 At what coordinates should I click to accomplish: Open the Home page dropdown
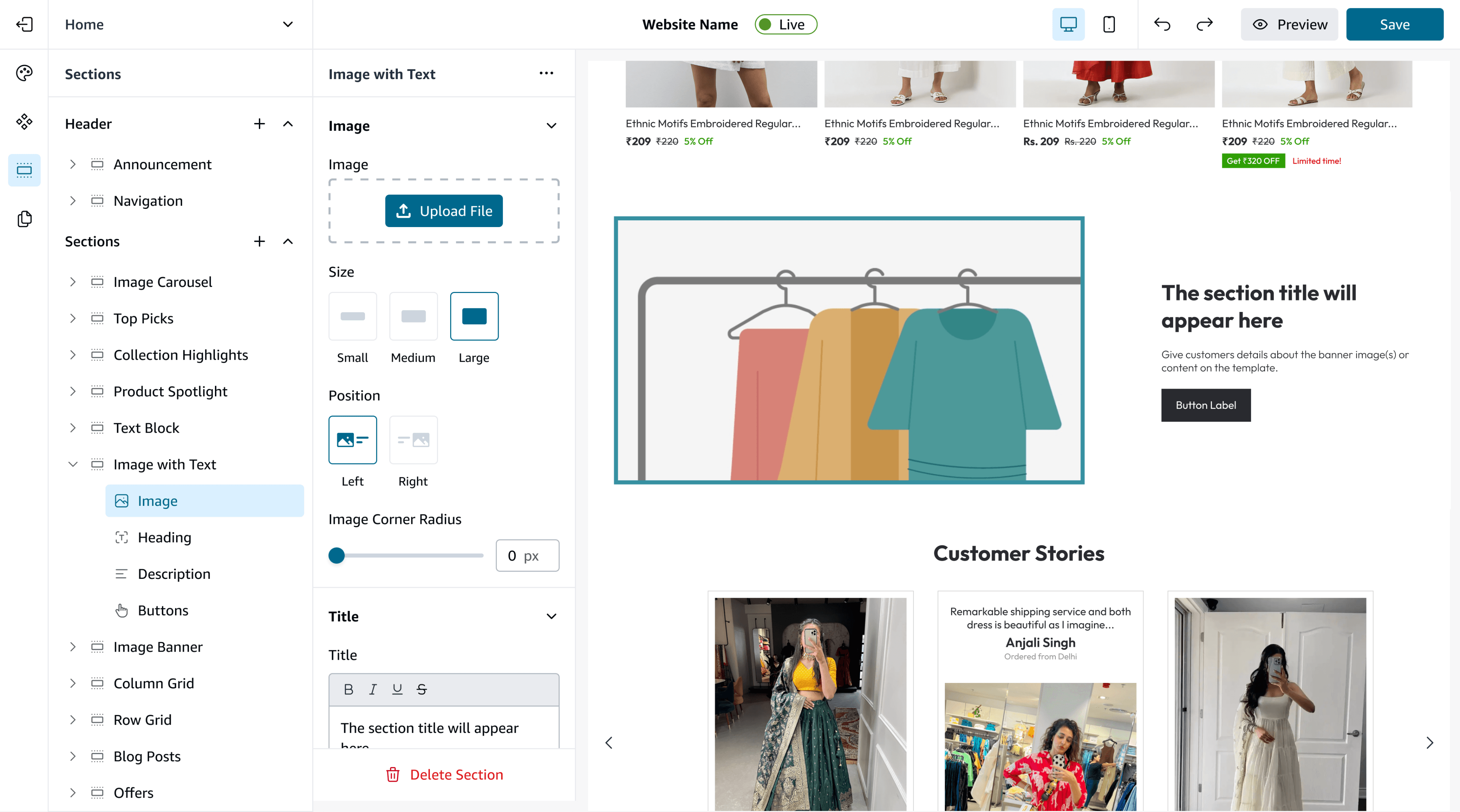tap(287, 24)
